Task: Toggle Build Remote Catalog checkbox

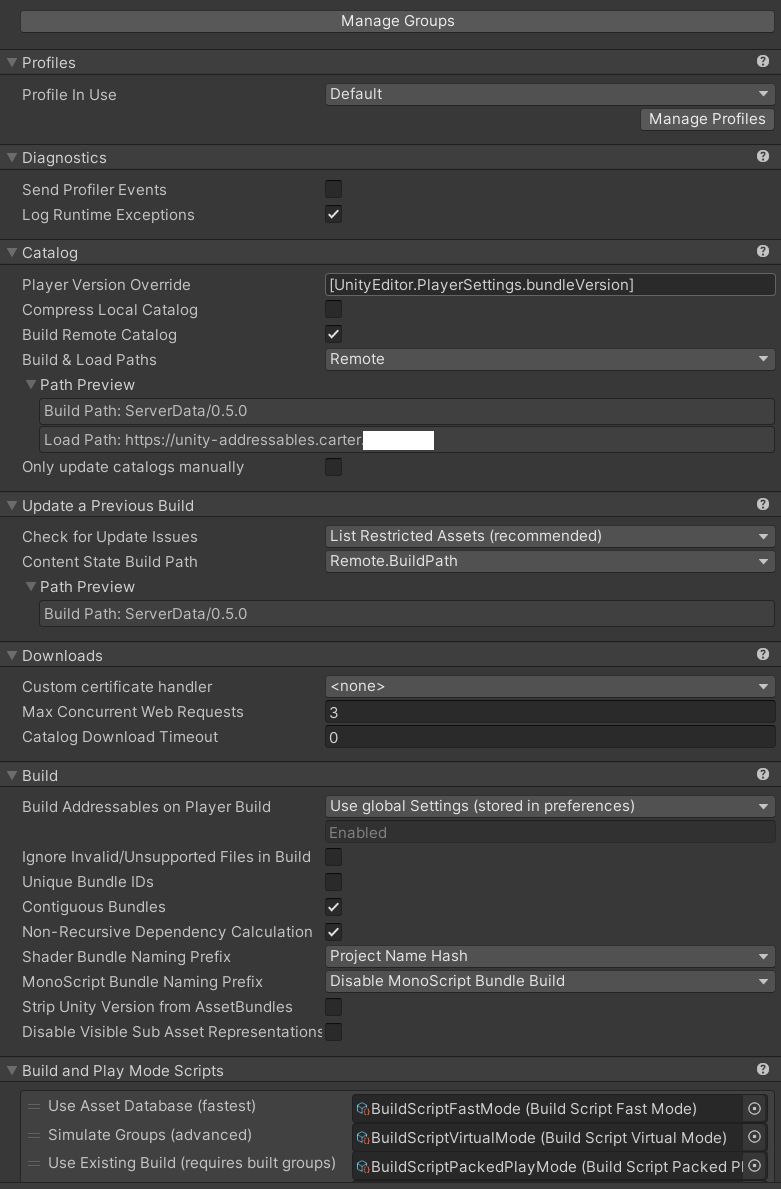Action: (x=334, y=334)
